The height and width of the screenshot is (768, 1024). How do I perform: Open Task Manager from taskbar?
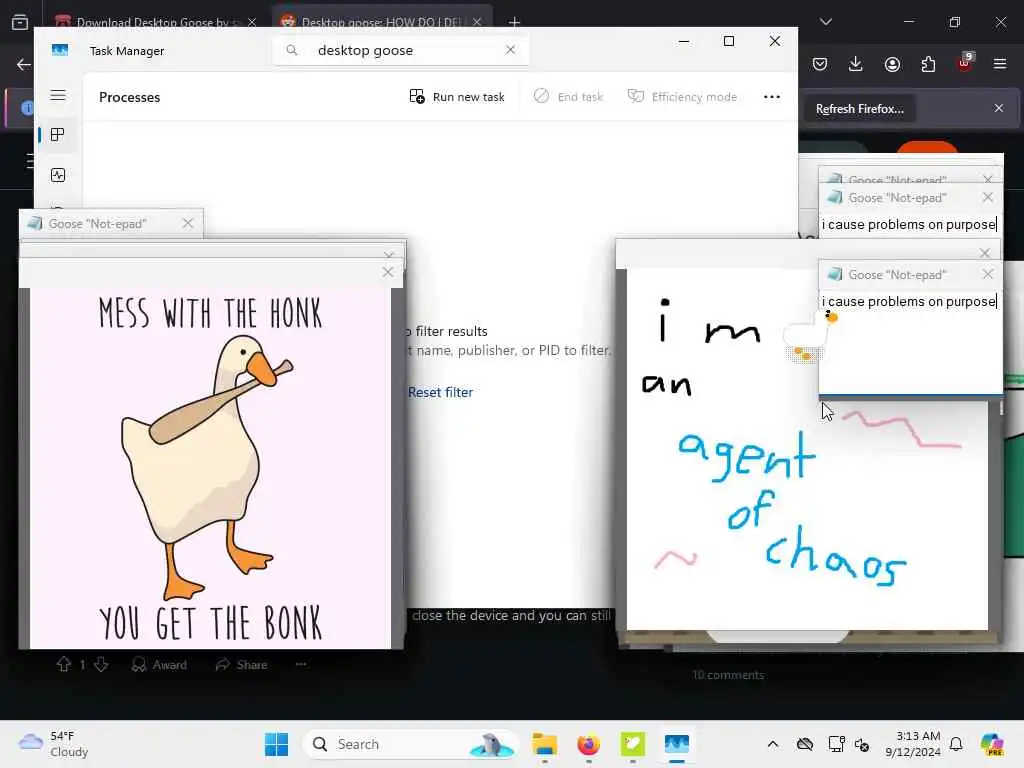click(677, 744)
